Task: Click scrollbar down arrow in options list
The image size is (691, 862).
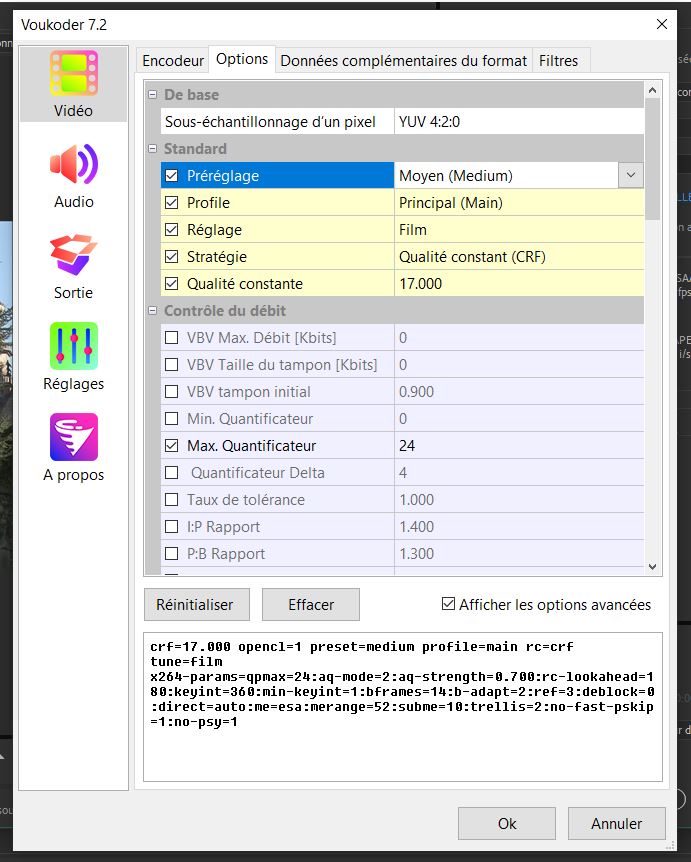Action: click(x=653, y=566)
